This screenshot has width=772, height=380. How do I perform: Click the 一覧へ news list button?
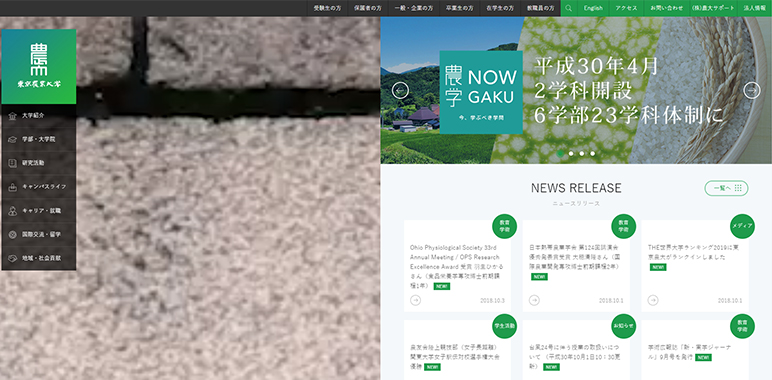(x=726, y=188)
